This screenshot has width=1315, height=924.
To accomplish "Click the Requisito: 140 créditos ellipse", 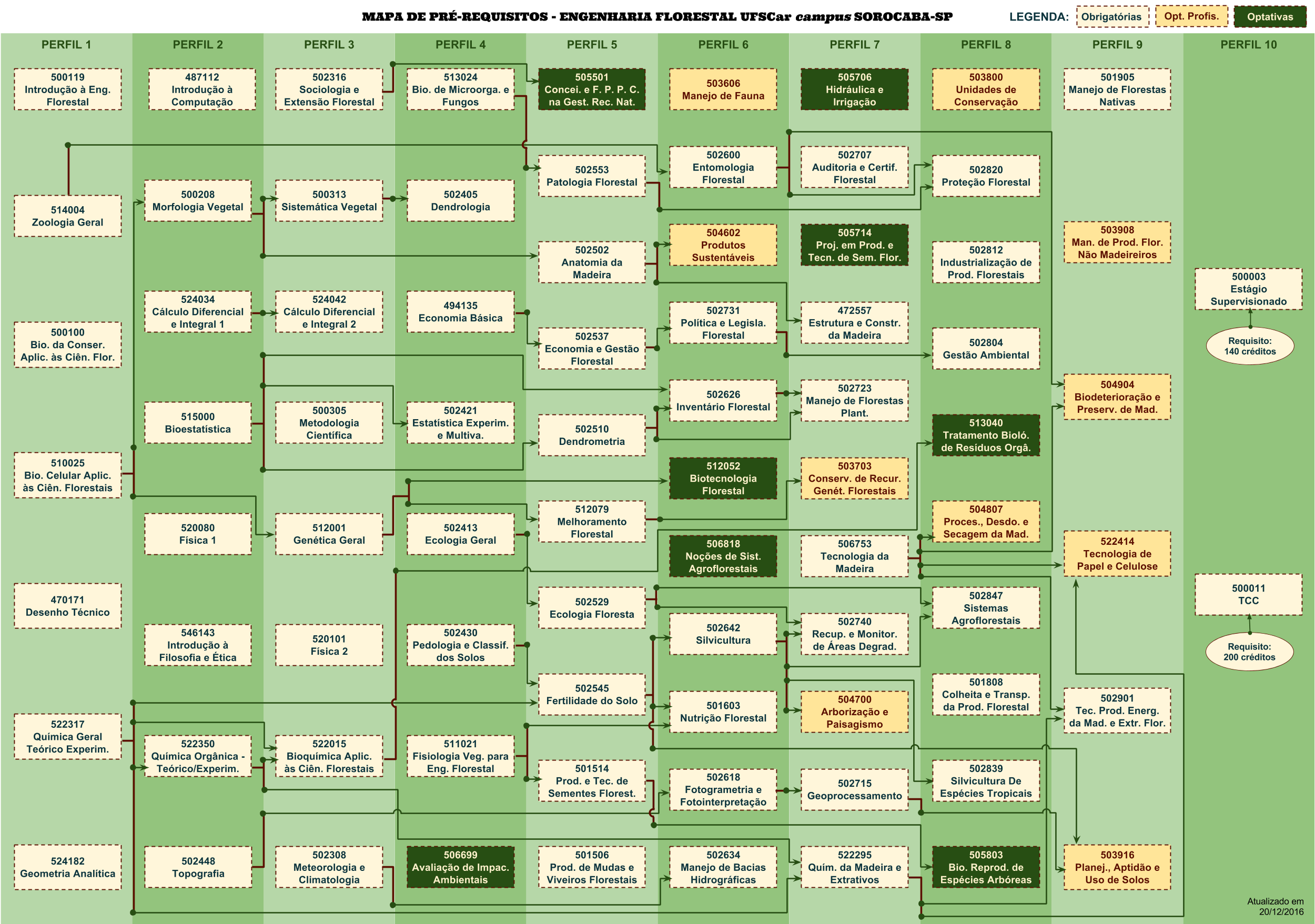I will coord(1250,347).
